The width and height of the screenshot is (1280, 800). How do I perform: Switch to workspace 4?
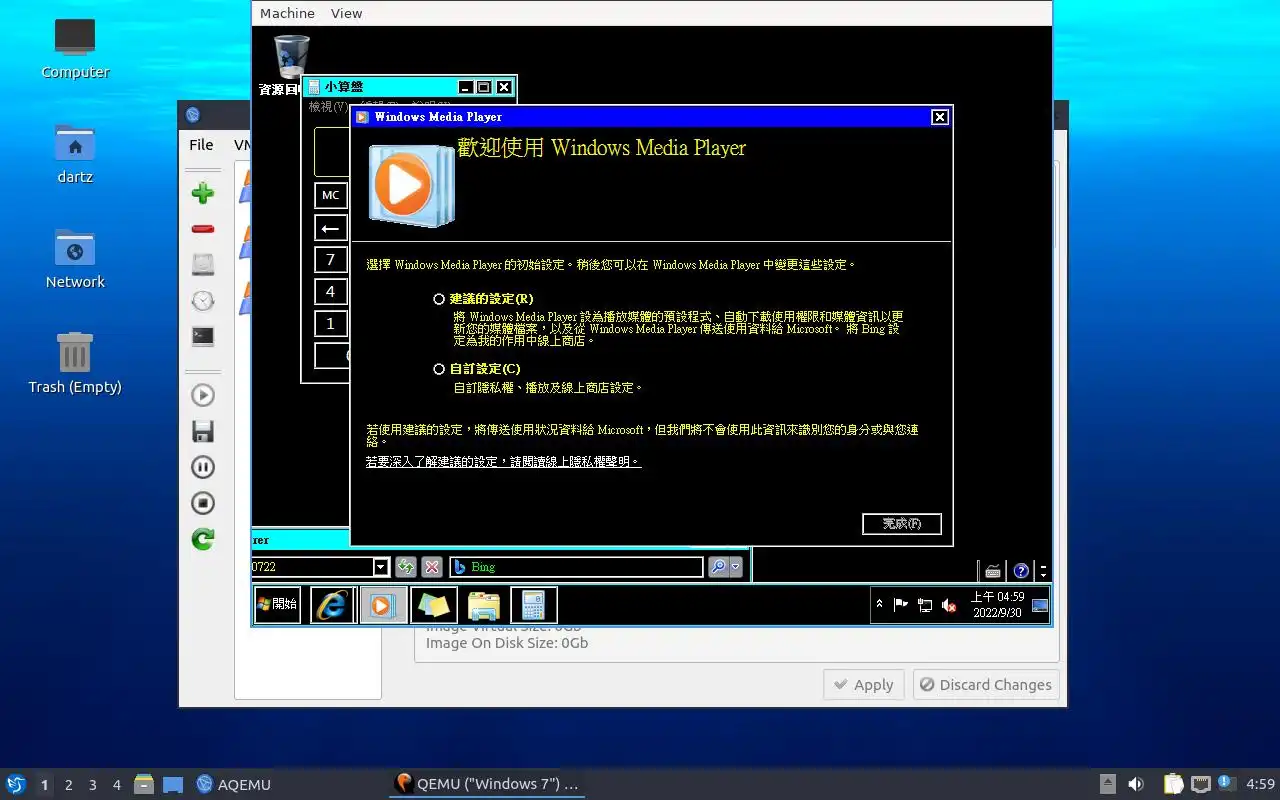117,785
